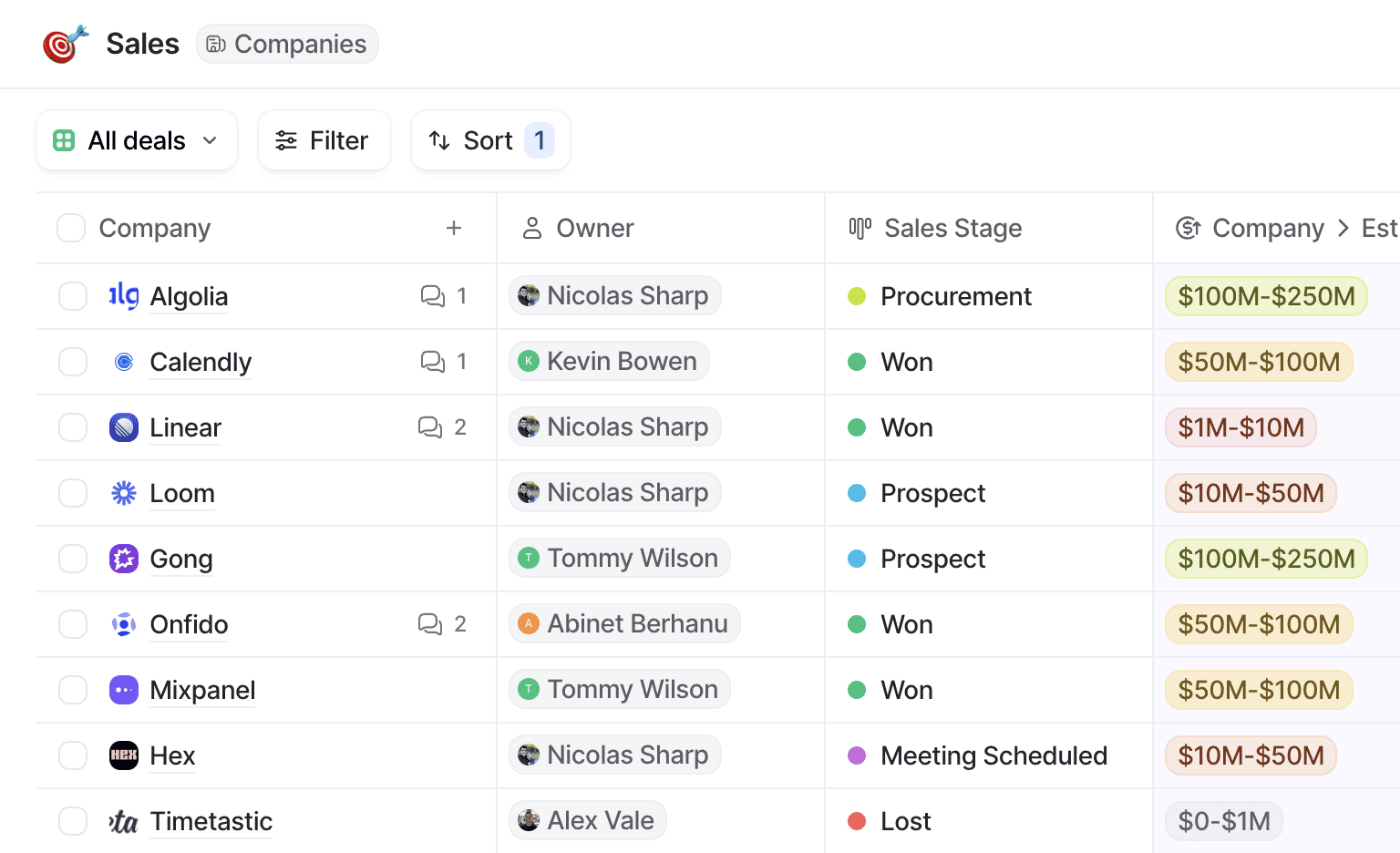Click the Calendly company logo
Screen dimensions: 1400x853
(124, 362)
